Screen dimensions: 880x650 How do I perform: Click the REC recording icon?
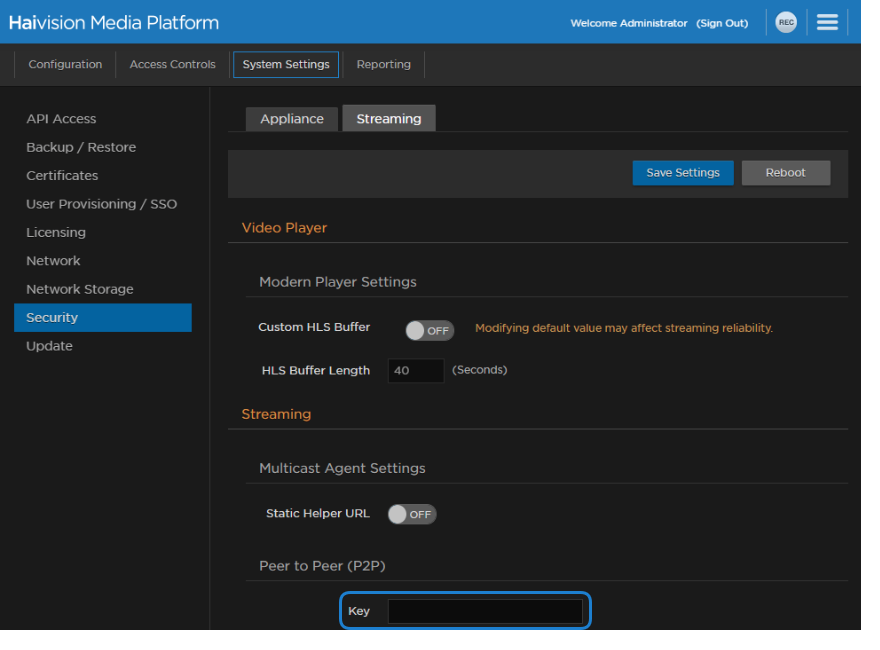click(x=786, y=23)
